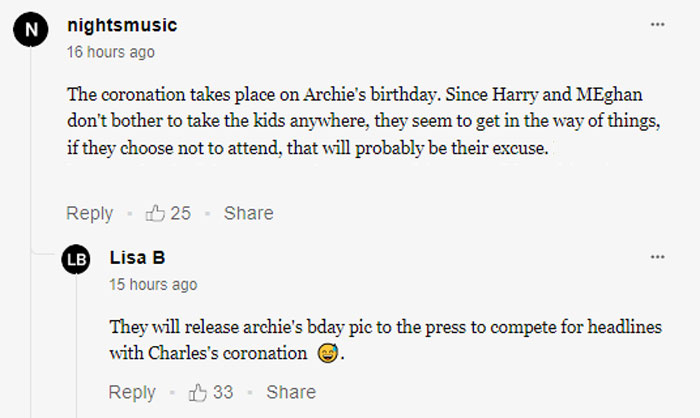Like the nightsmusic comment with thumbs-up

[x=156, y=213]
